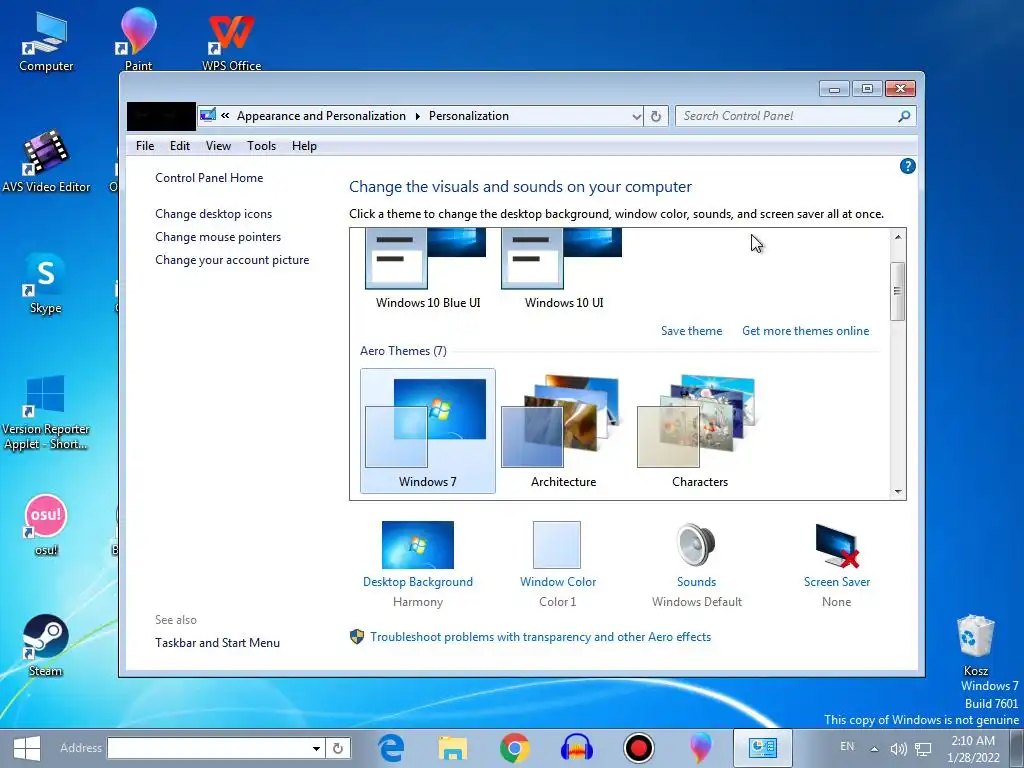1024x768 pixels.
Task: Open the Sounds speaker icon
Action: (696, 545)
